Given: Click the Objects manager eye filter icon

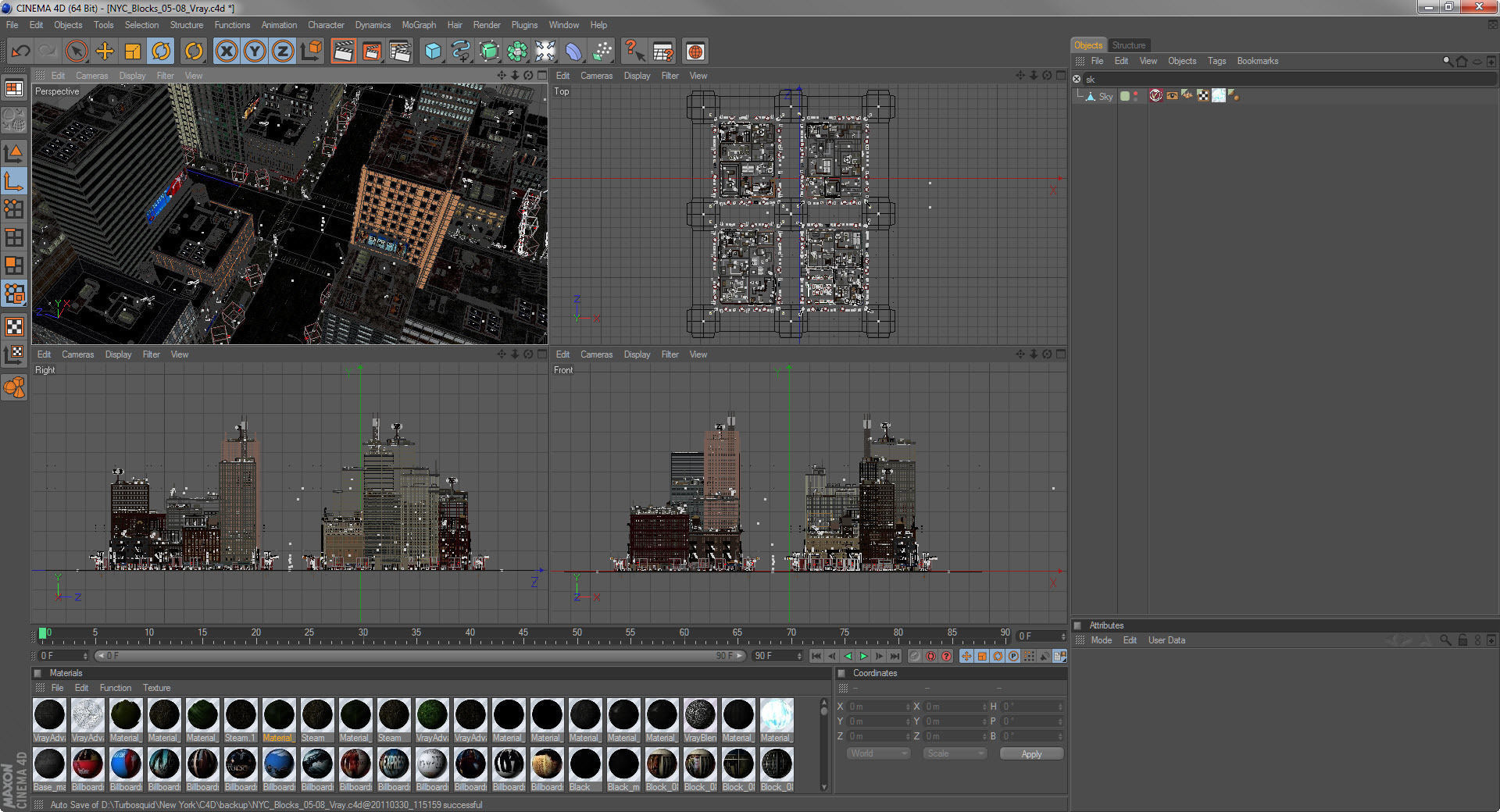Looking at the screenshot, I should [x=1477, y=61].
